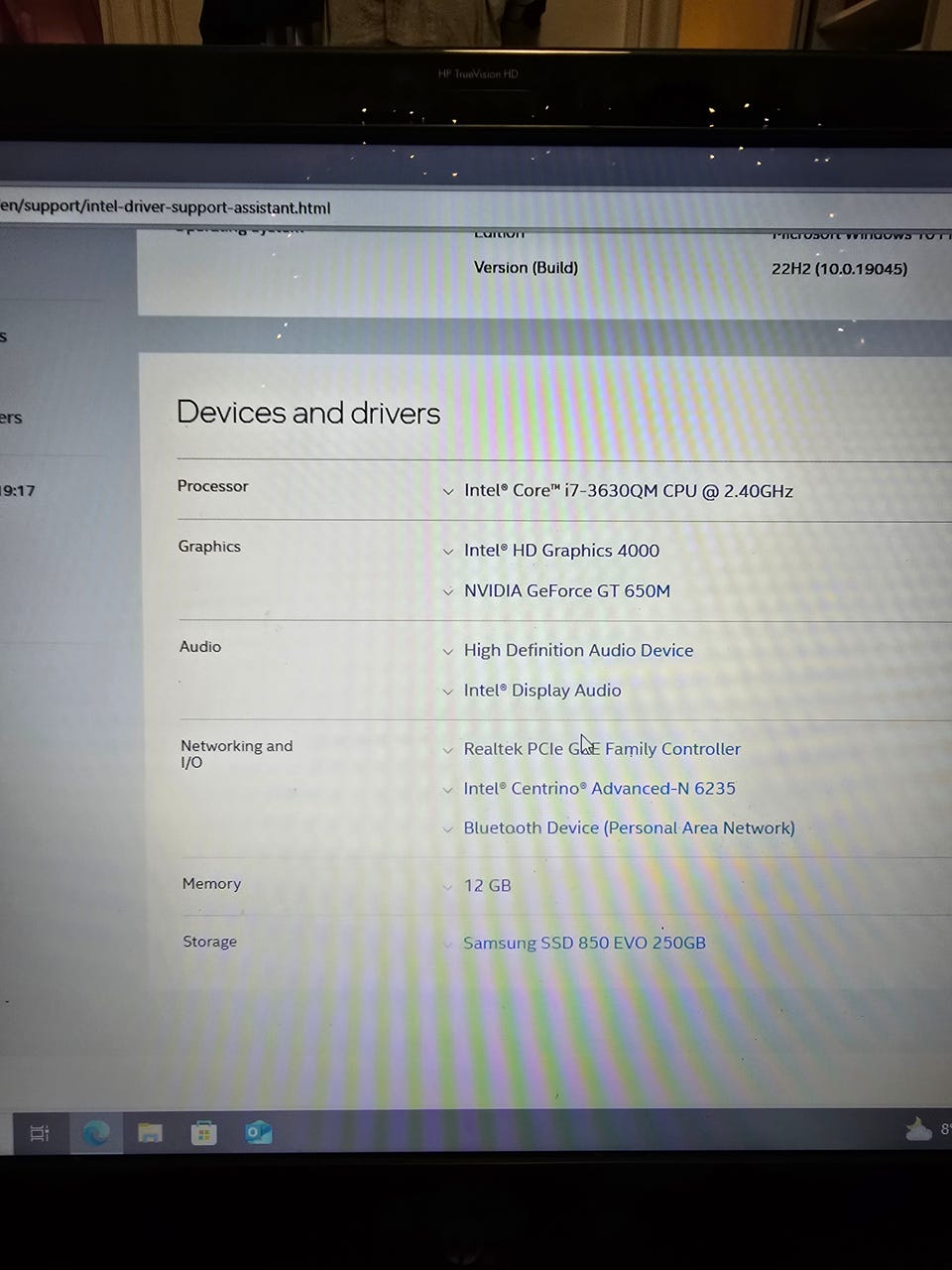Expand the 12 GB memory entry
The image size is (952, 1270).
tap(448, 886)
